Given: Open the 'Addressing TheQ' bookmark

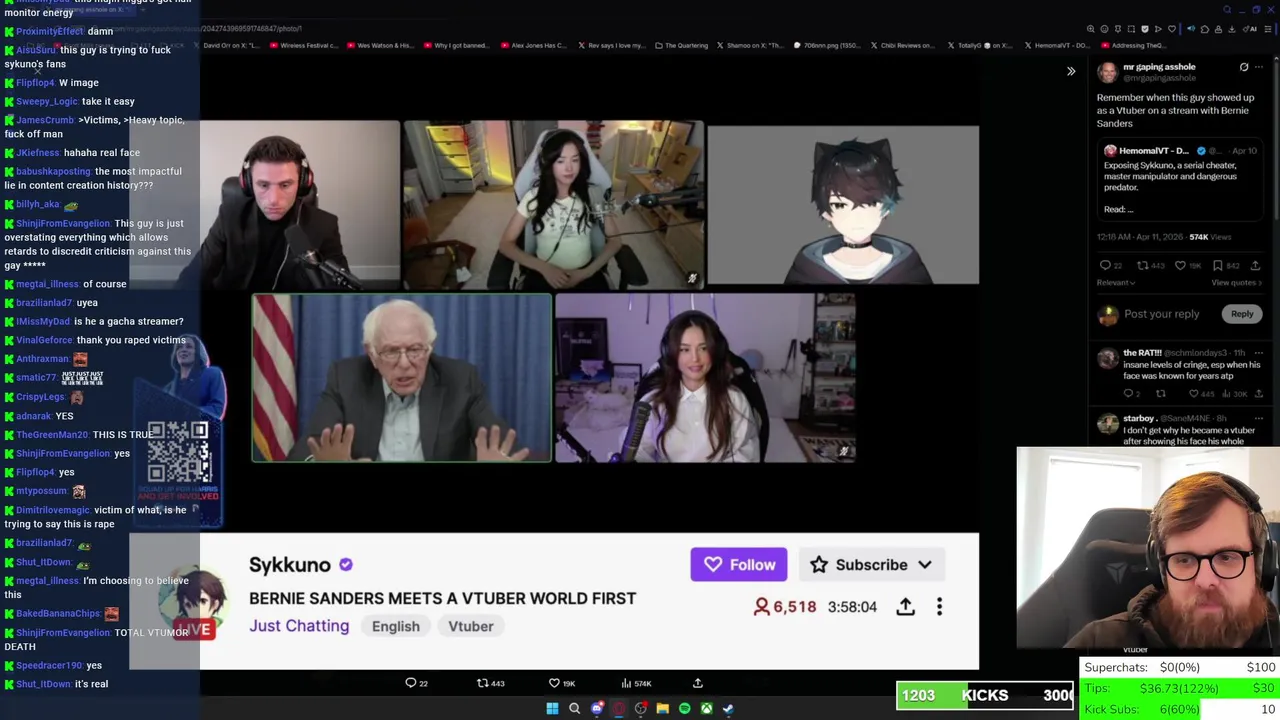Looking at the screenshot, I should point(1132,45).
